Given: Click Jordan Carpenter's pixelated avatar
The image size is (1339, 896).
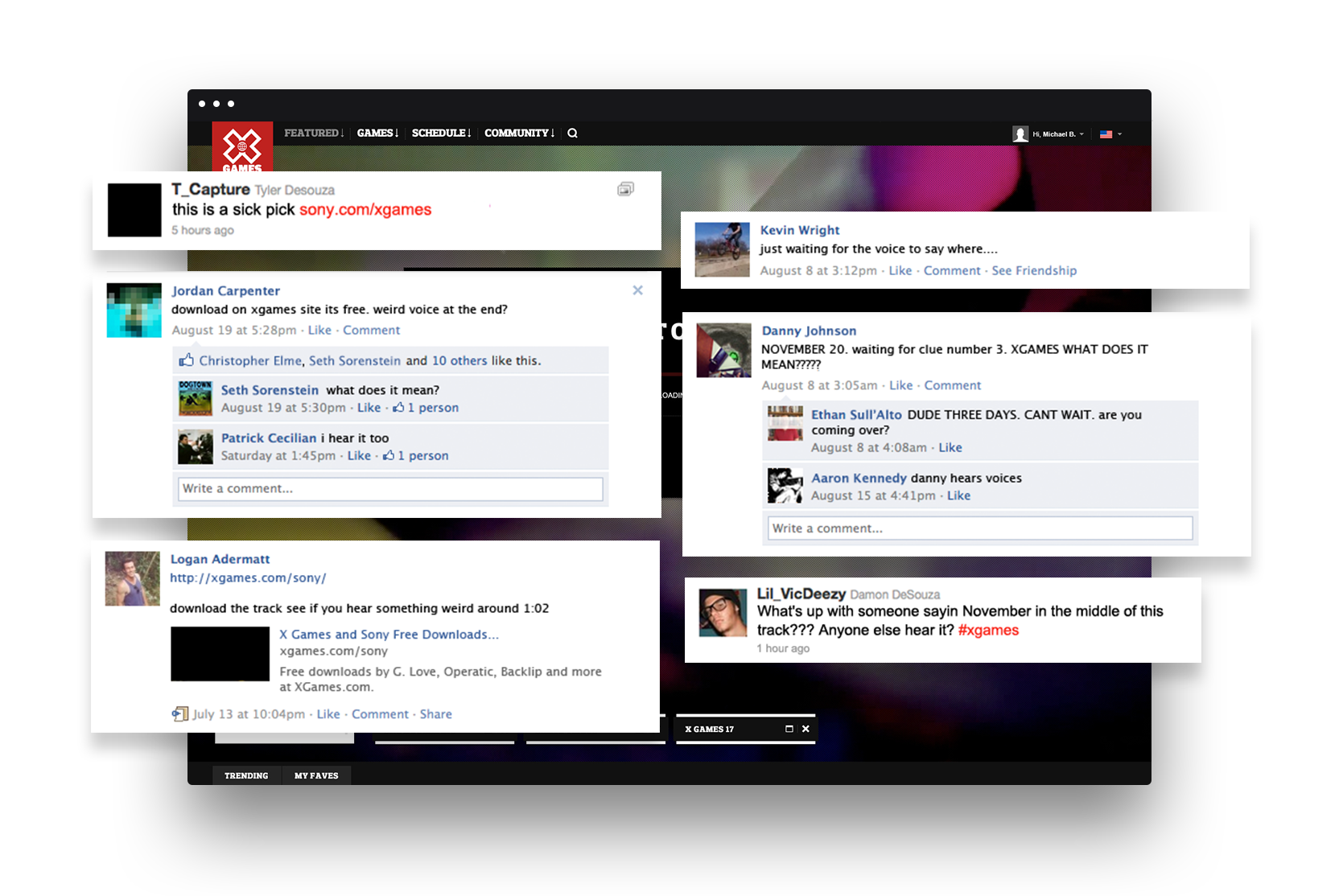Looking at the screenshot, I should [134, 310].
